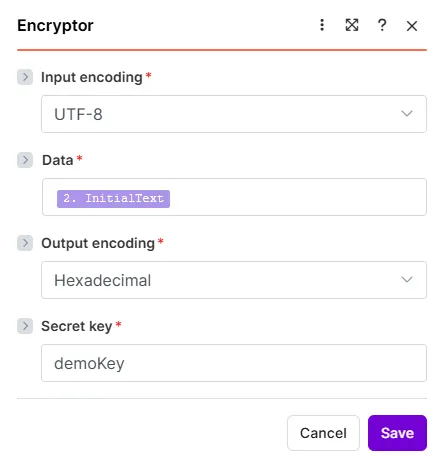Toggle map mode for Input encoding

coord(25,77)
